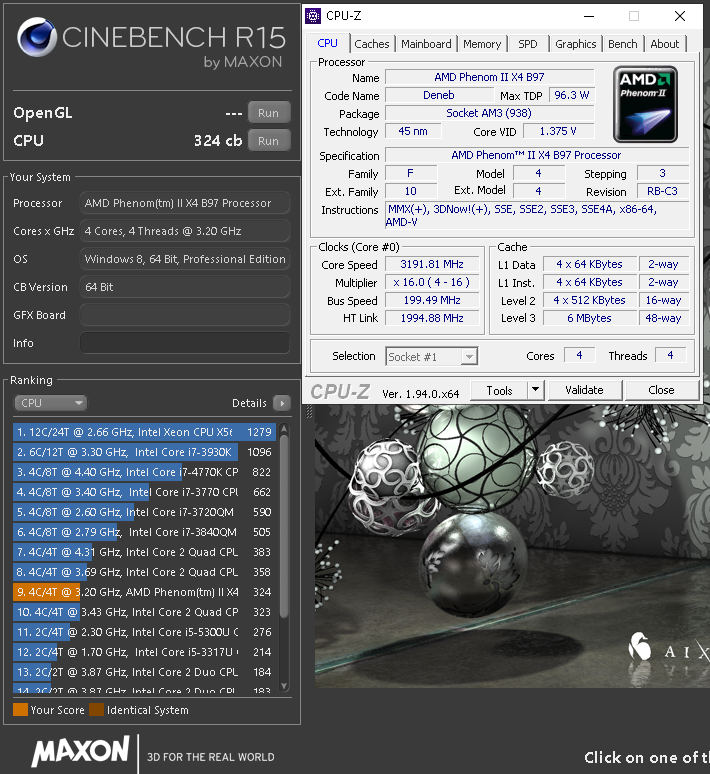Click the Technology 45 nm value
Viewport: 710px width, 774px height.
click(x=413, y=131)
